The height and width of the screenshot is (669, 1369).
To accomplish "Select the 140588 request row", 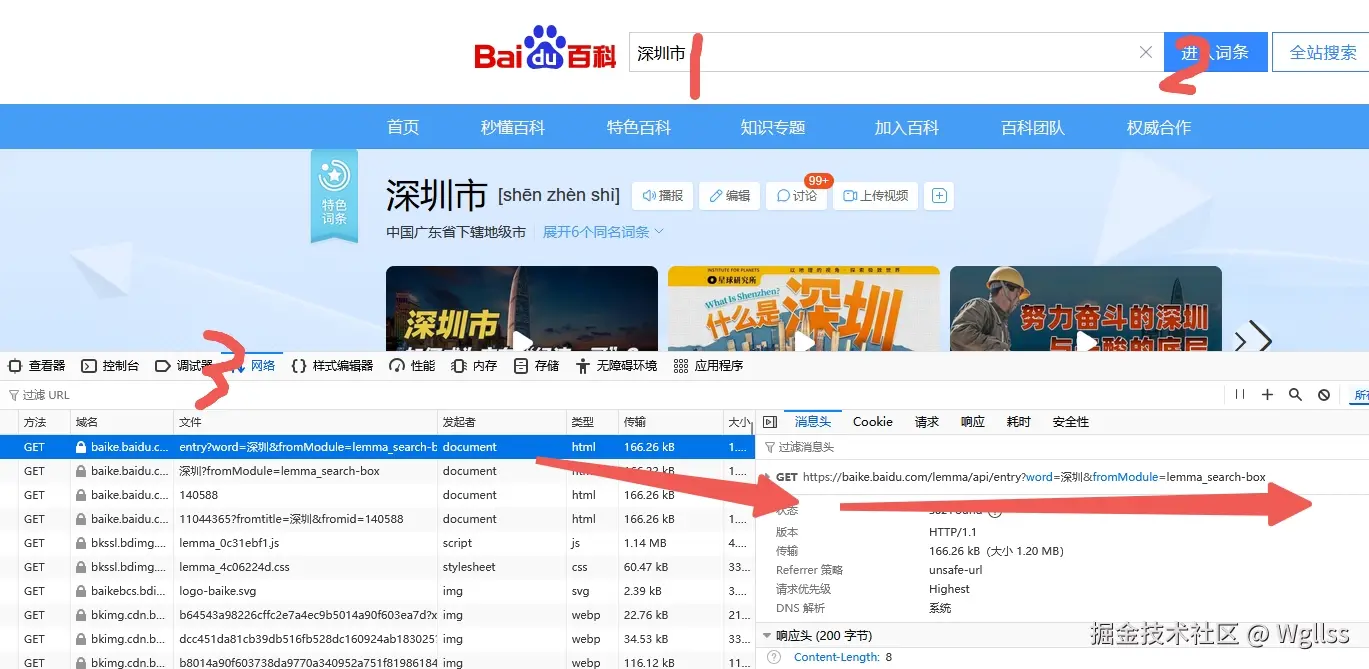I will pos(377,495).
